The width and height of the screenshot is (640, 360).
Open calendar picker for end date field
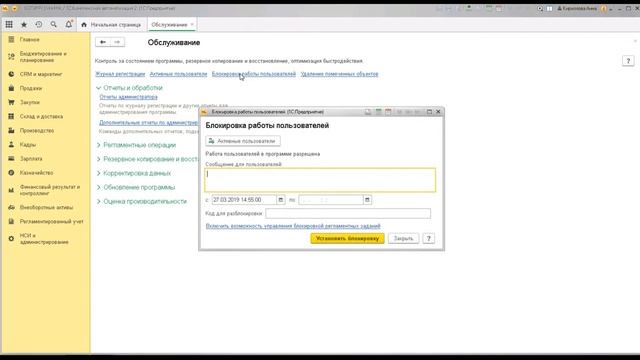point(367,200)
